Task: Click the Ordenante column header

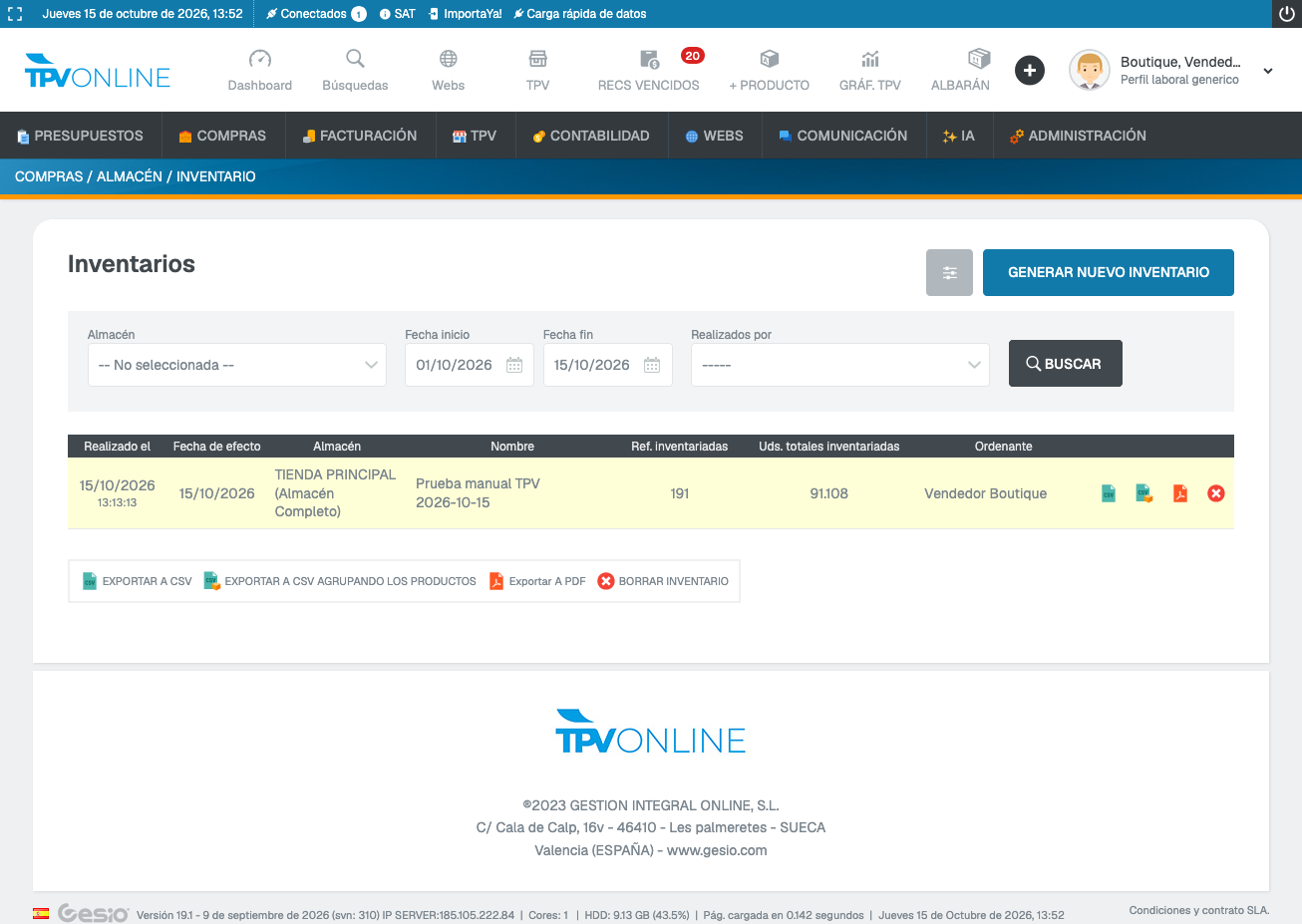Action: pos(1004,447)
